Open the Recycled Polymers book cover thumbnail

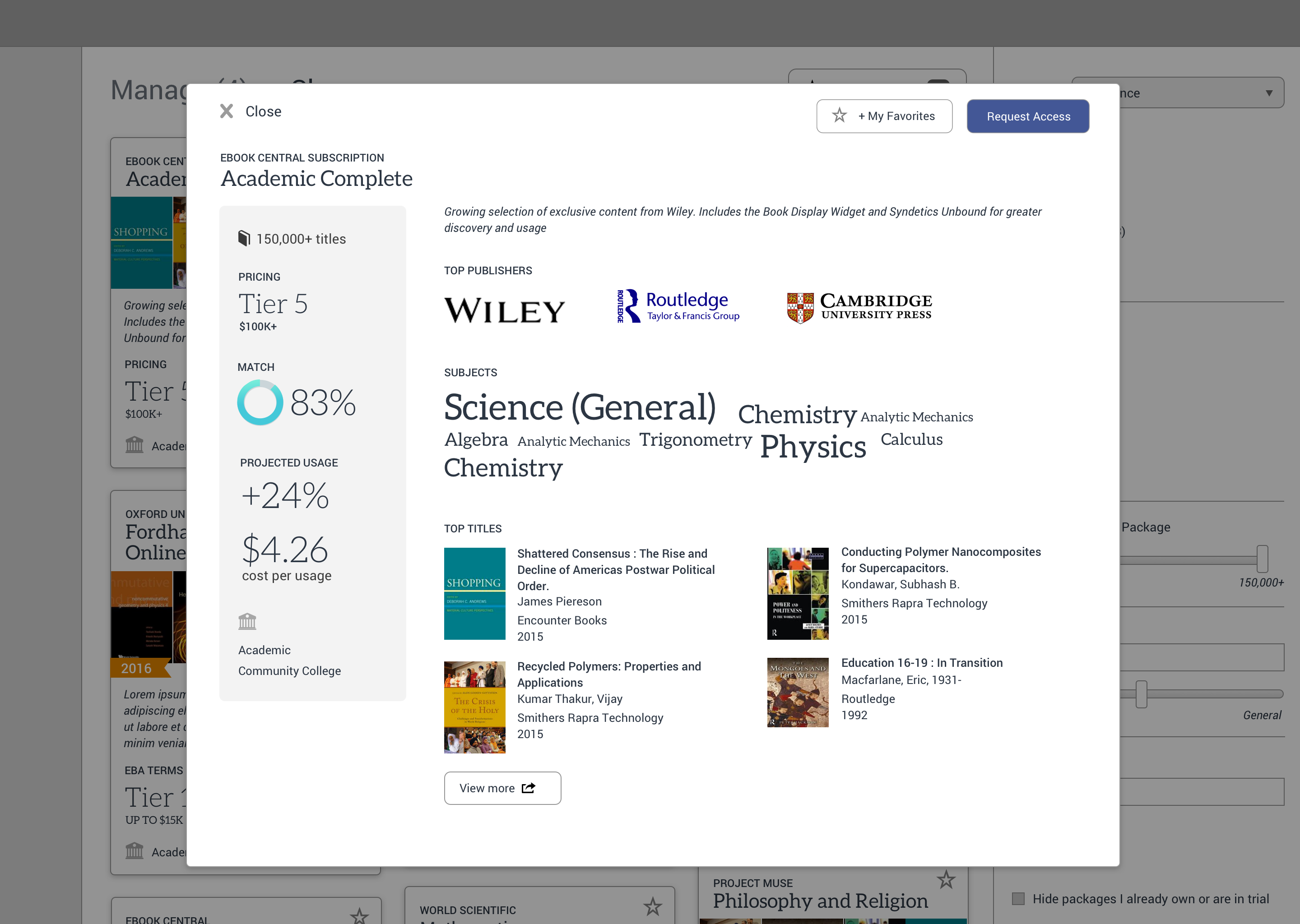(475, 707)
